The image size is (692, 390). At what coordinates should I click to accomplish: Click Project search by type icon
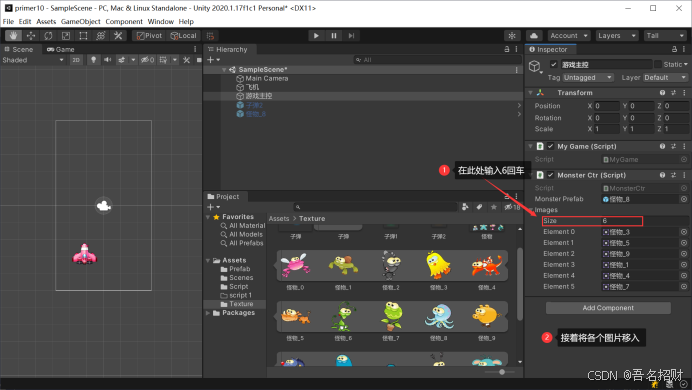[x=465, y=207]
